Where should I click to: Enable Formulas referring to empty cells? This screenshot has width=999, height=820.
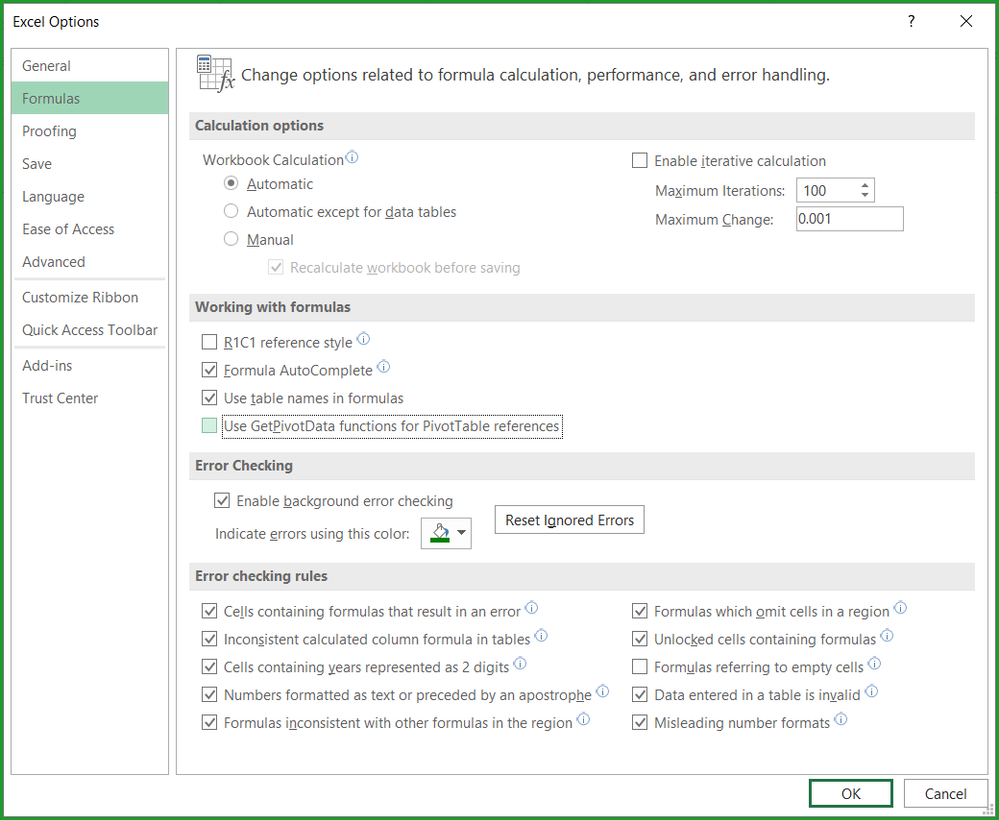(x=640, y=666)
